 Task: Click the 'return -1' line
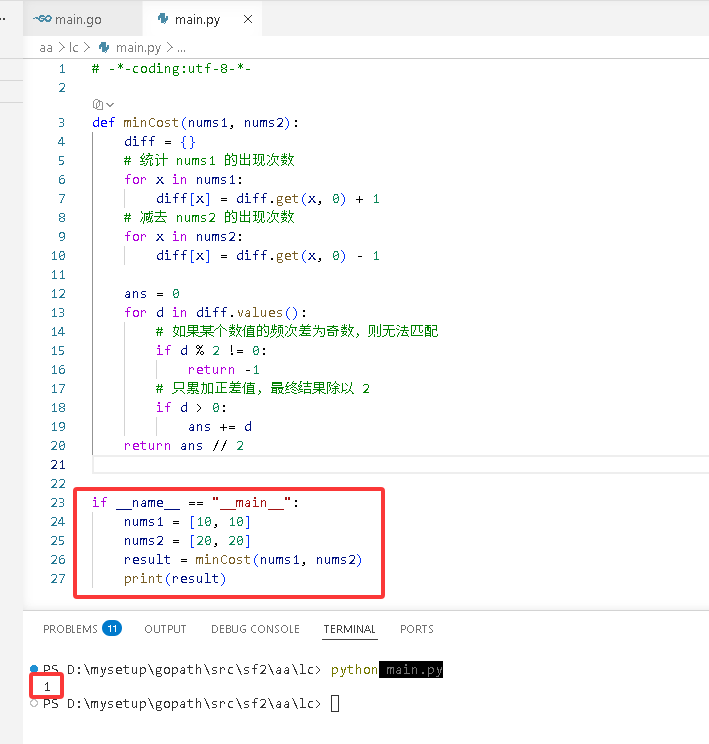pyautogui.click(x=224, y=370)
